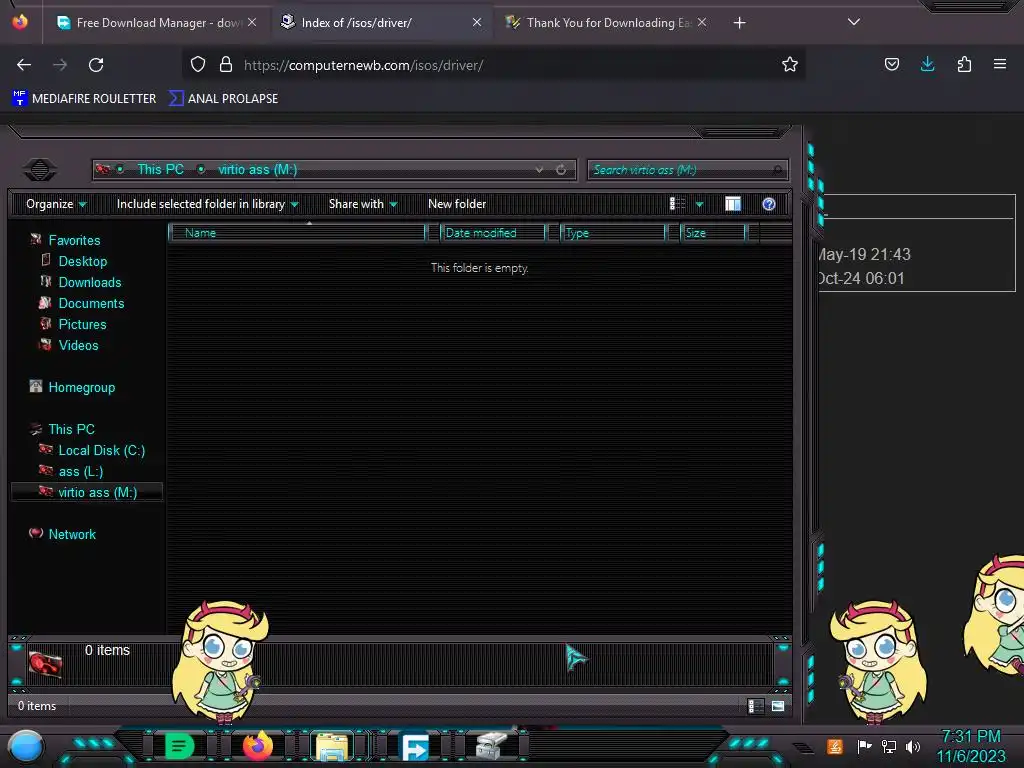This screenshot has height=768, width=1024.
Task: Switch to Free Download Manager tab
Action: [156, 23]
